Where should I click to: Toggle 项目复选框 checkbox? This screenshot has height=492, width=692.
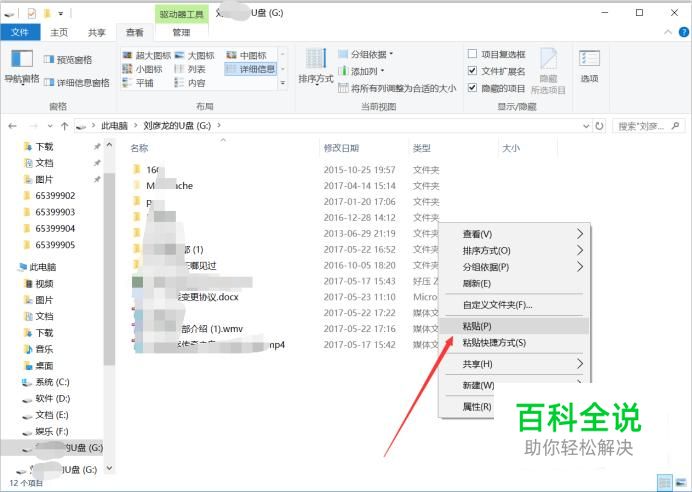[472, 54]
